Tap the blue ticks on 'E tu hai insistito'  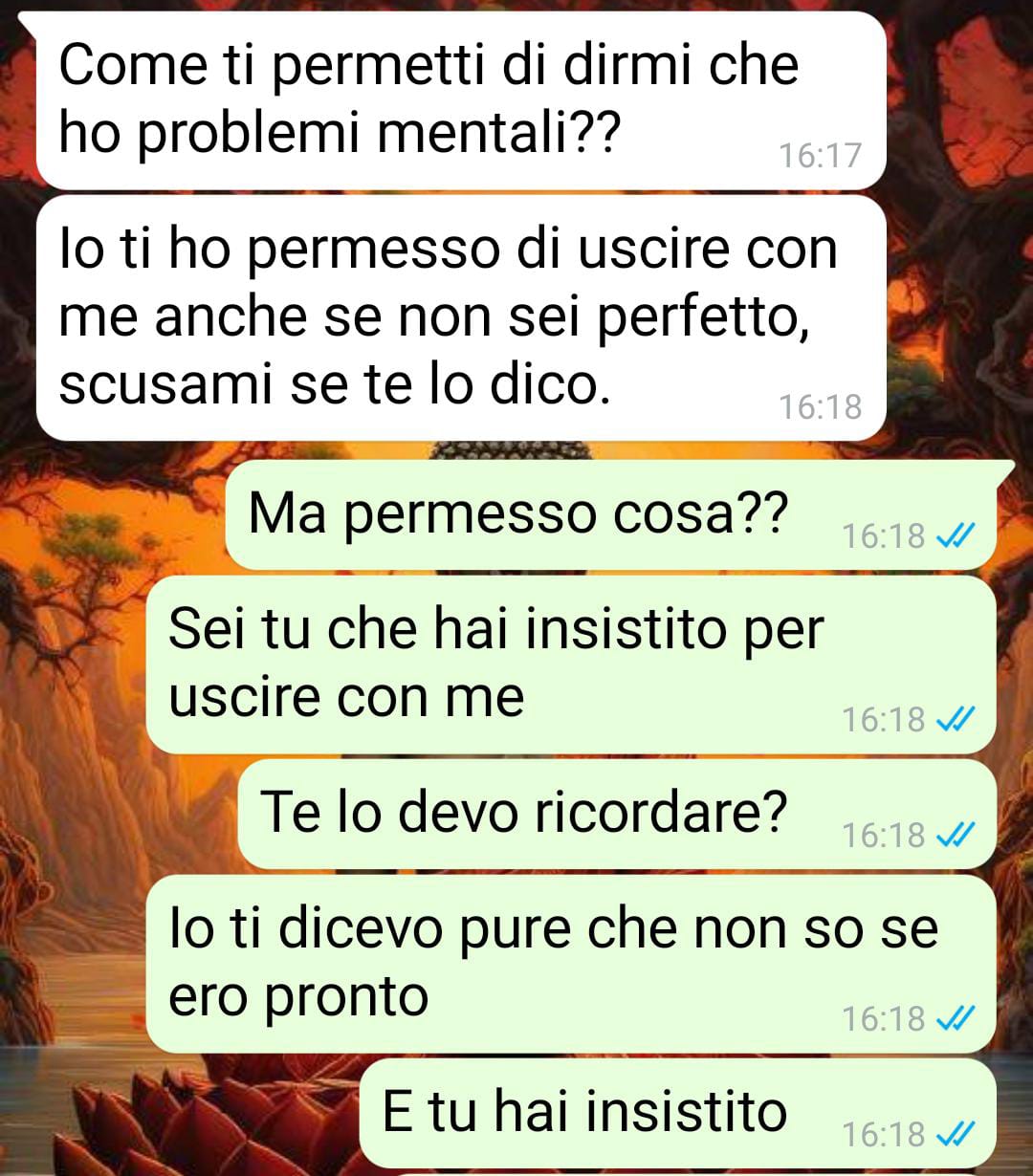coord(955,1135)
